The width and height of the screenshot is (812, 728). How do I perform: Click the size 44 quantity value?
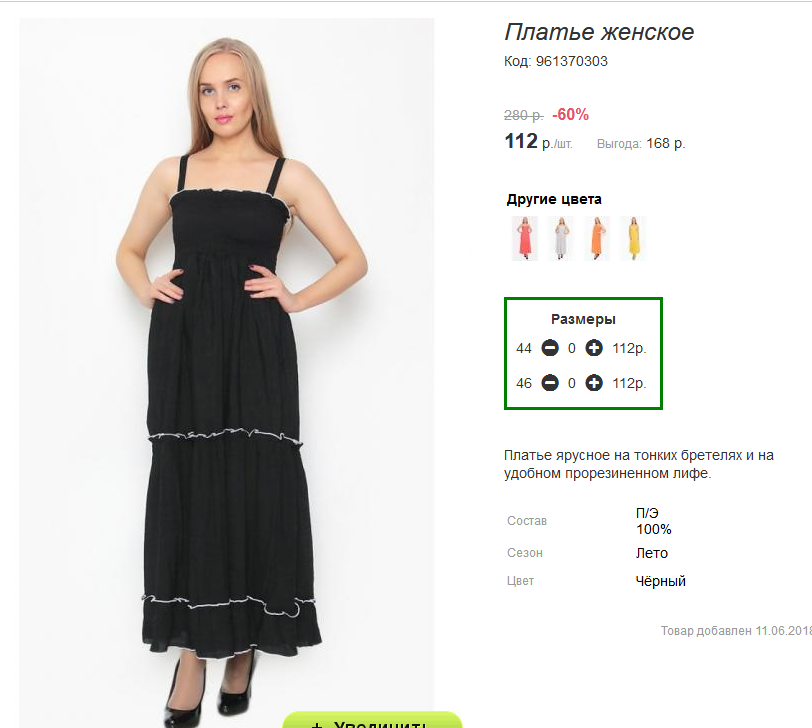click(572, 348)
